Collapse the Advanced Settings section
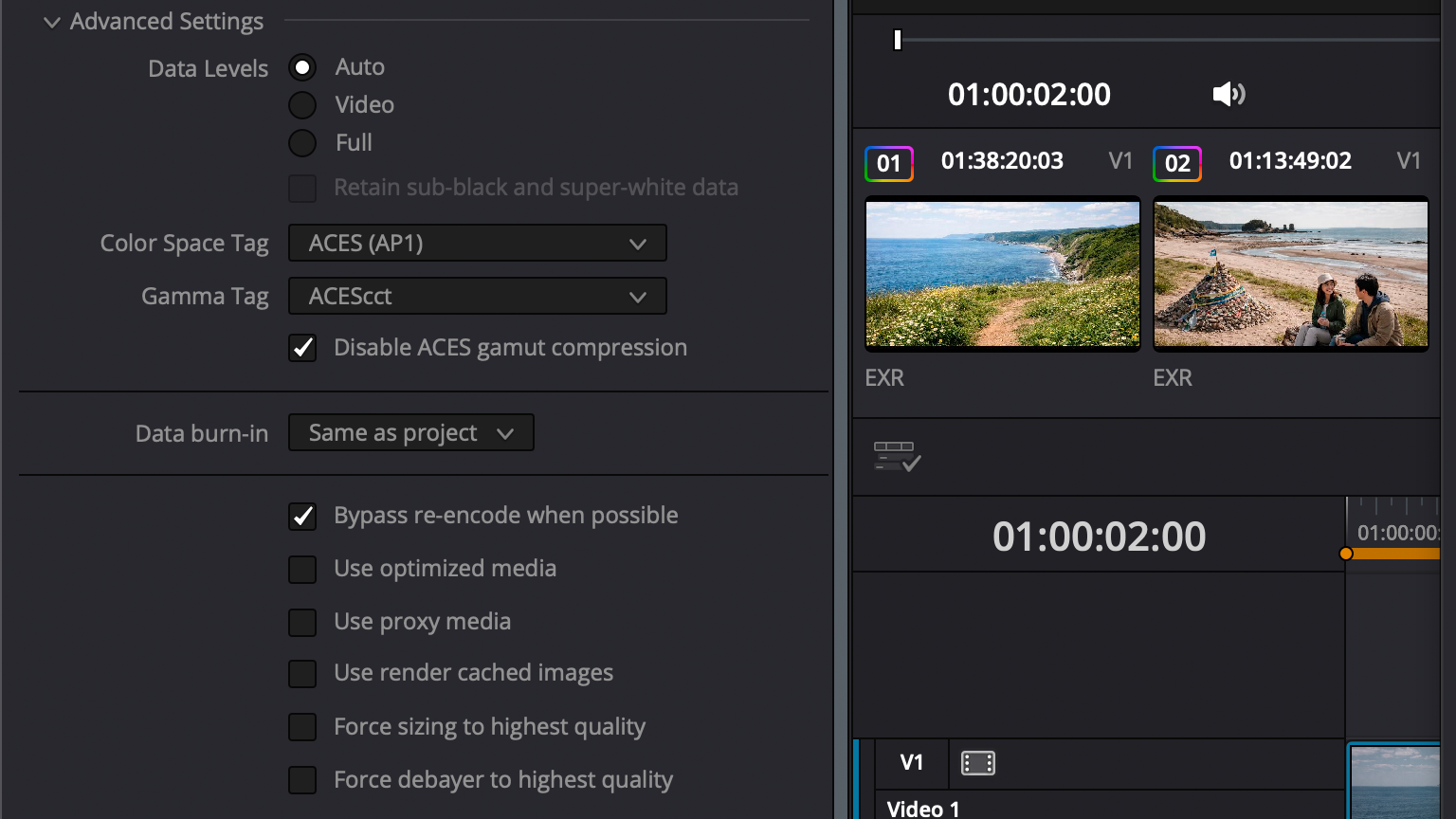 pos(52,22)
